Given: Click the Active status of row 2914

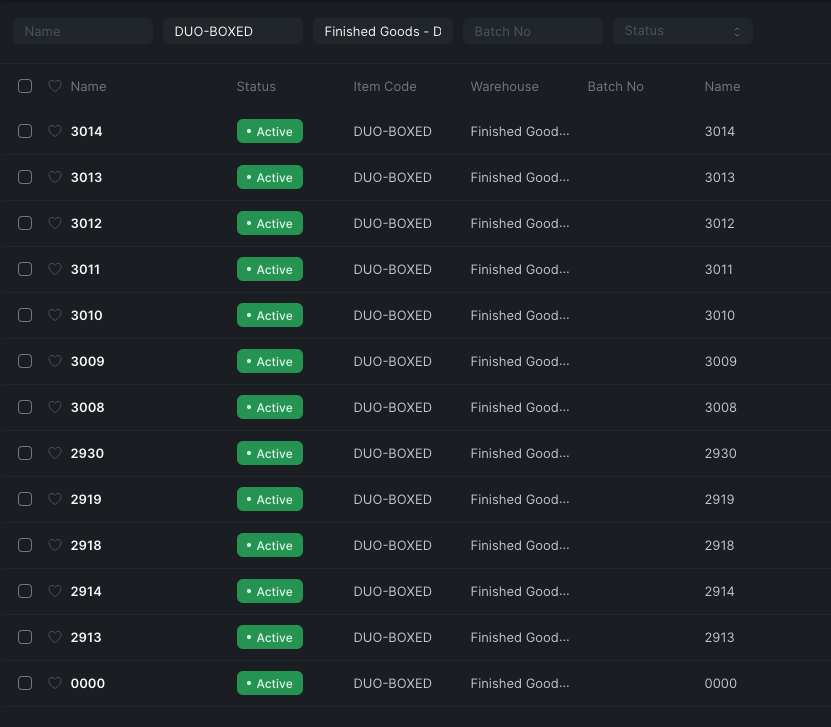Looking at the screenshot, I should click(270, 591).
